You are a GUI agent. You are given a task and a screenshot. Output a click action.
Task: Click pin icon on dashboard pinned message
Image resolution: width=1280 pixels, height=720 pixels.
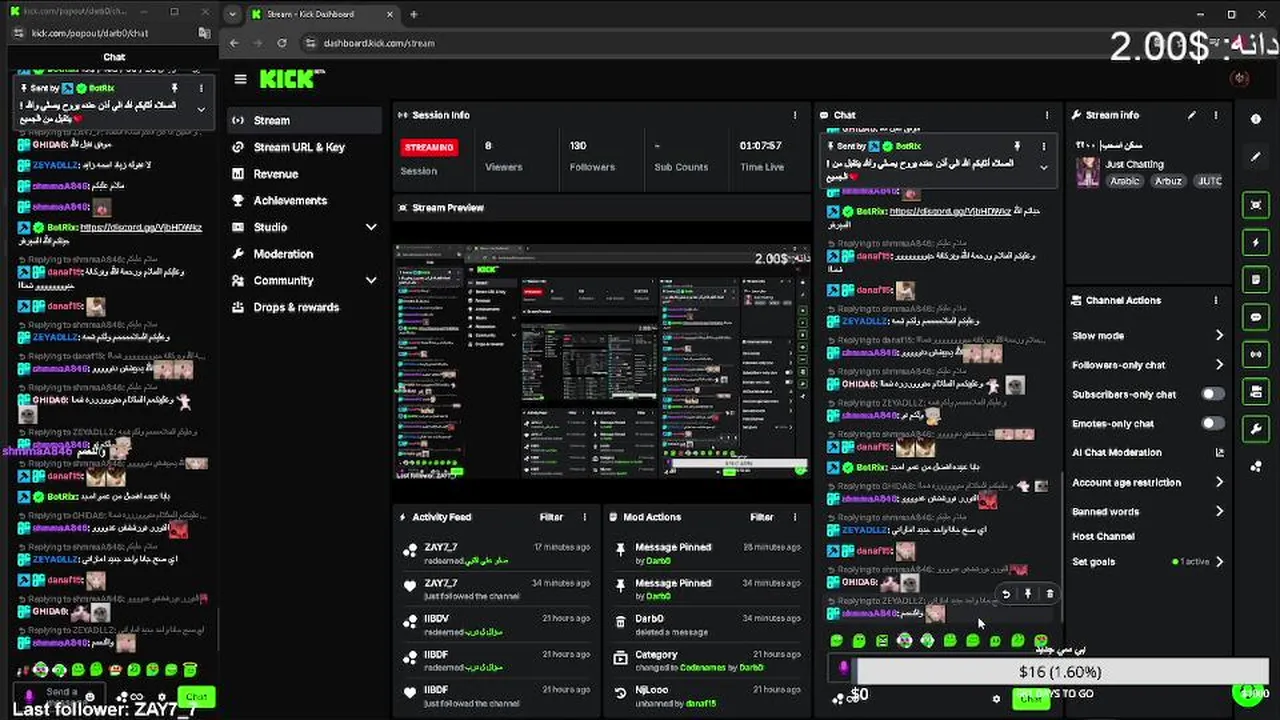point(1017,146)
